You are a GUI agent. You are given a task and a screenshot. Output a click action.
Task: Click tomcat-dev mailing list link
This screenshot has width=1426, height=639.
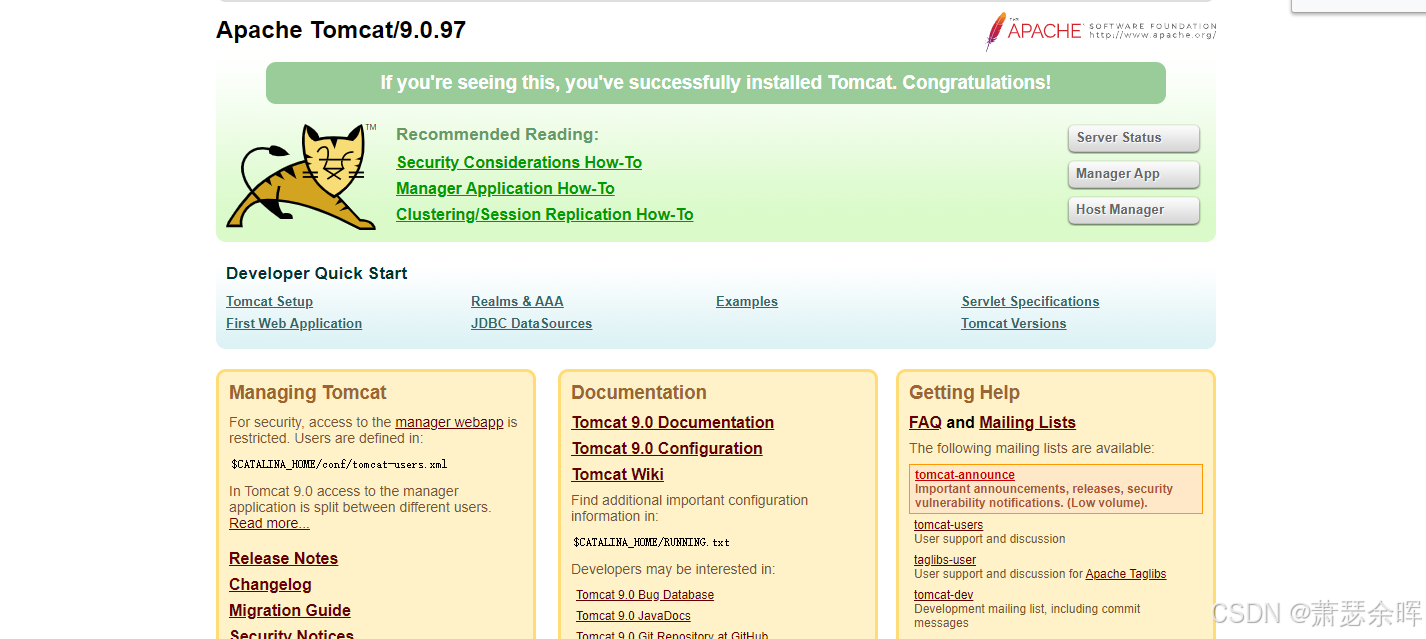(943, 595)
